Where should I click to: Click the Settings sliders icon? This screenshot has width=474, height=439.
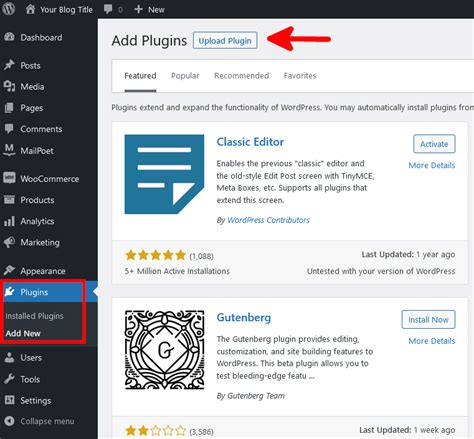click(9, 400)
